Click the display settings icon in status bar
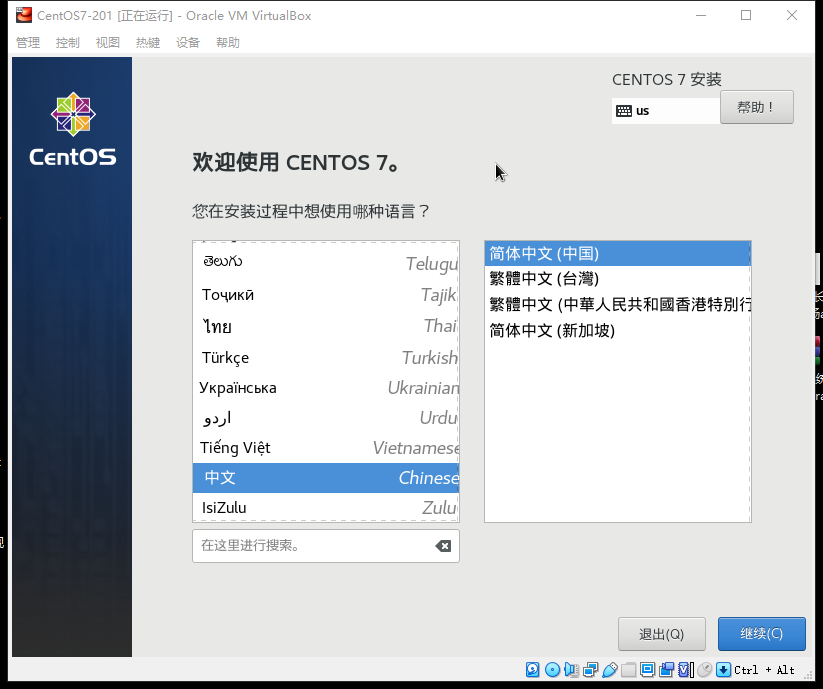The width and height of the screenshot is (823, 689). pyautogui.click(x=647, y=670)
